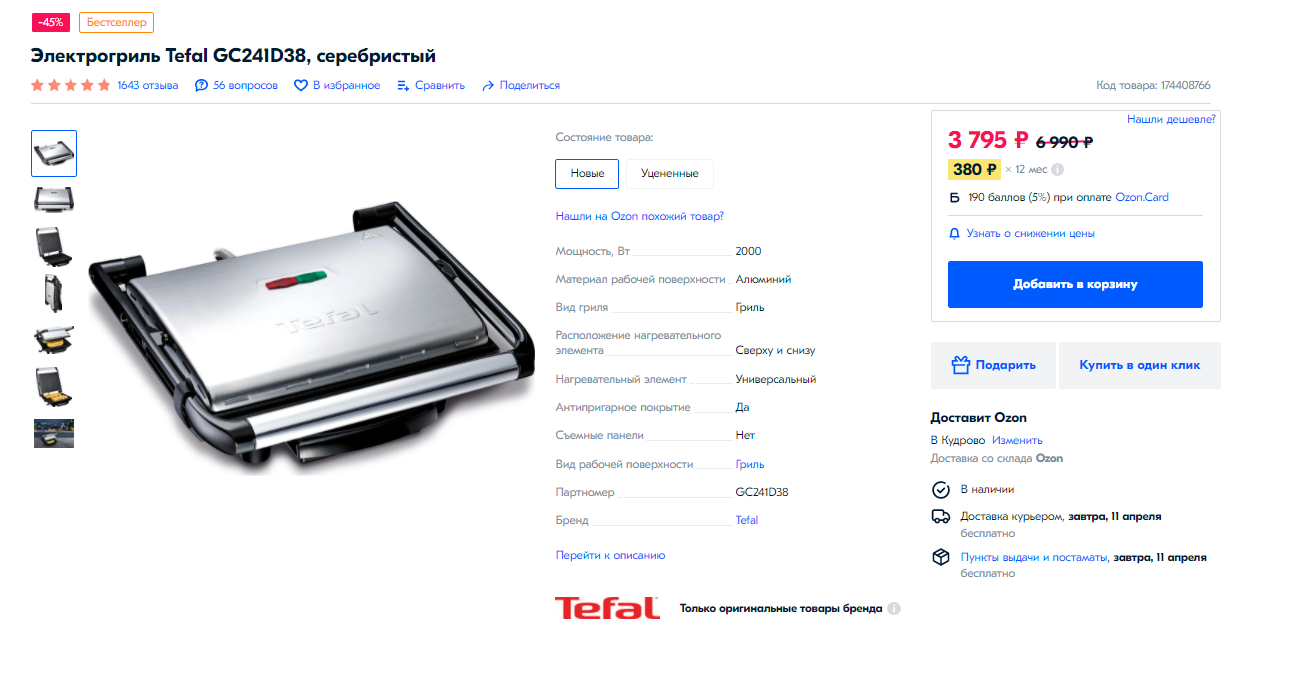Click the bell icon for price drop alerts
The height and width of the screenshot is (680, 1315).
tap(954, 233)
